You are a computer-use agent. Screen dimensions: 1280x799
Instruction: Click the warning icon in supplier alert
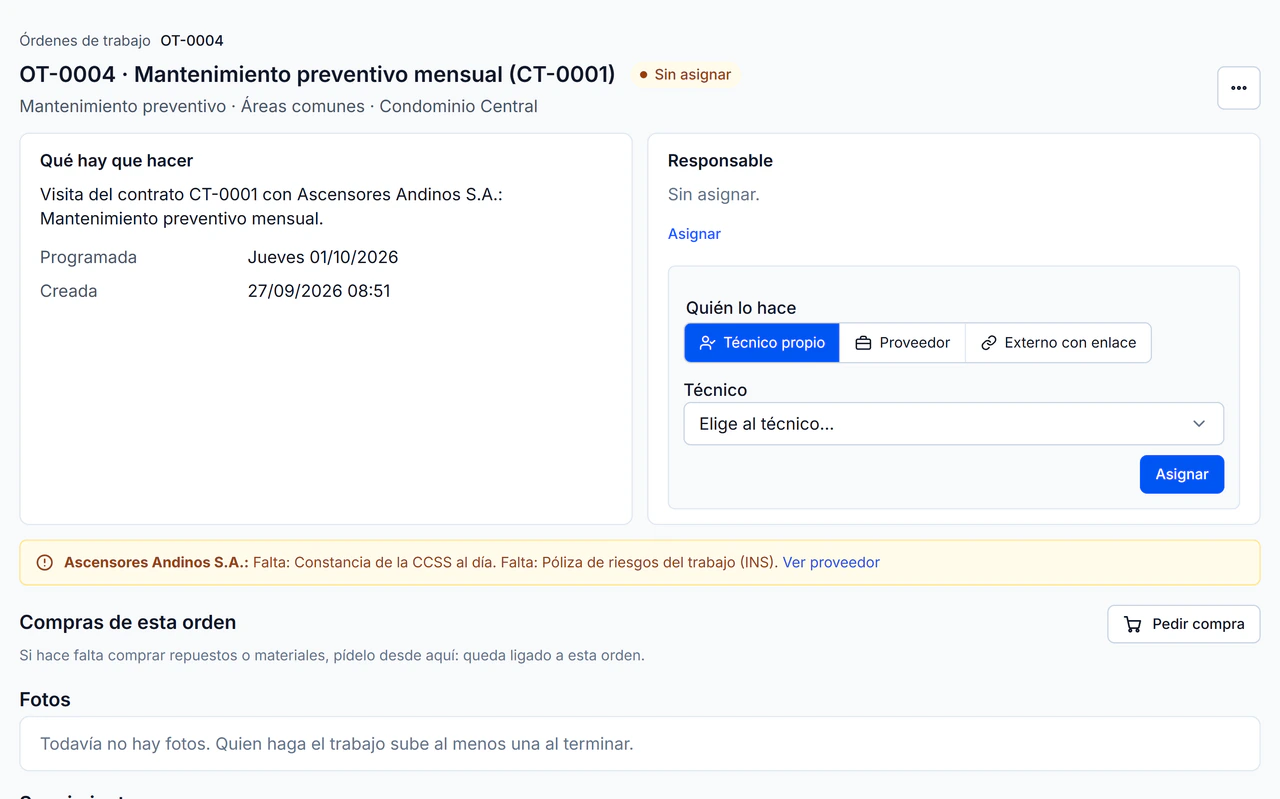pos(44,563)
